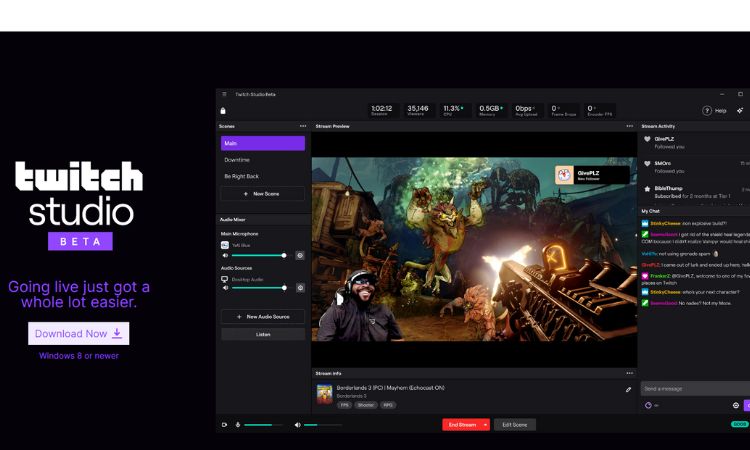
Task: Open the Stream Info three-dot menu
Action: pos(629,373)
